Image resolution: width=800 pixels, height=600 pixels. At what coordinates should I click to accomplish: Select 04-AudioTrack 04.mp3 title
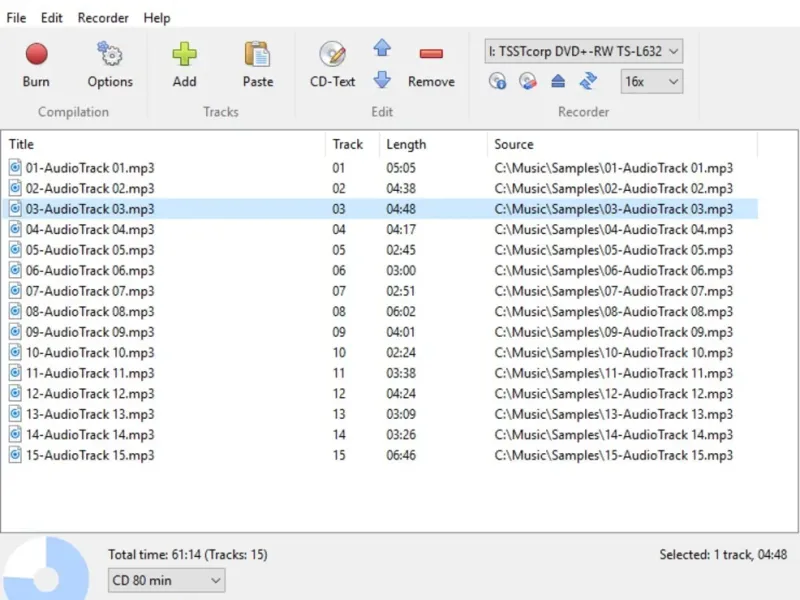click(90, 230)
